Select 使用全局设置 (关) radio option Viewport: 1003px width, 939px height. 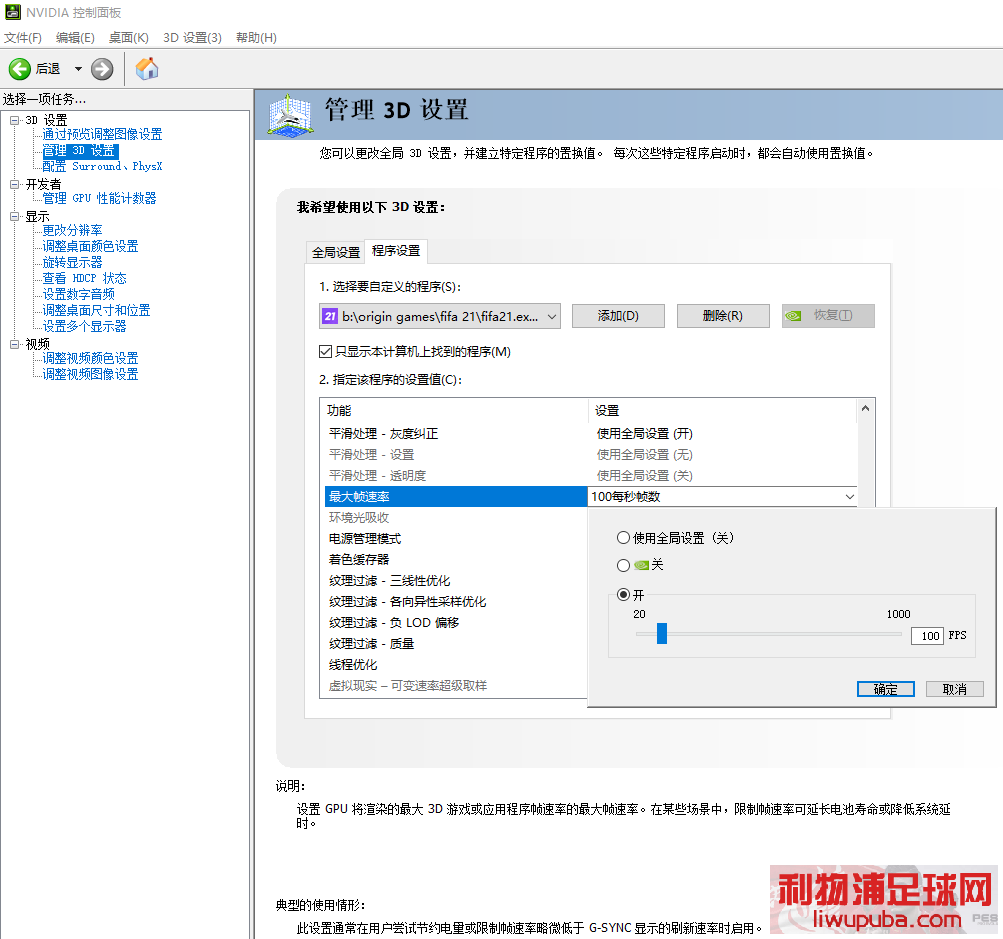(623, 538)
